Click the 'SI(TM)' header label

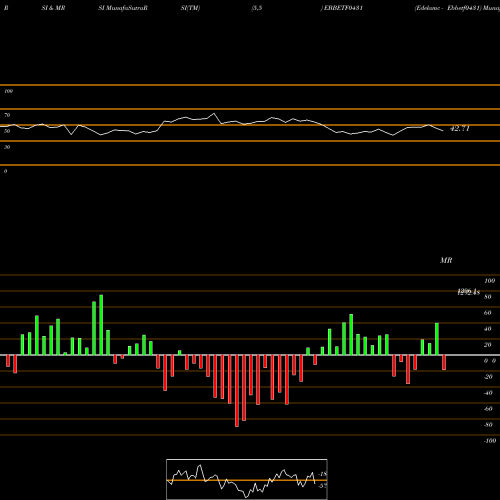coord(190,8)
